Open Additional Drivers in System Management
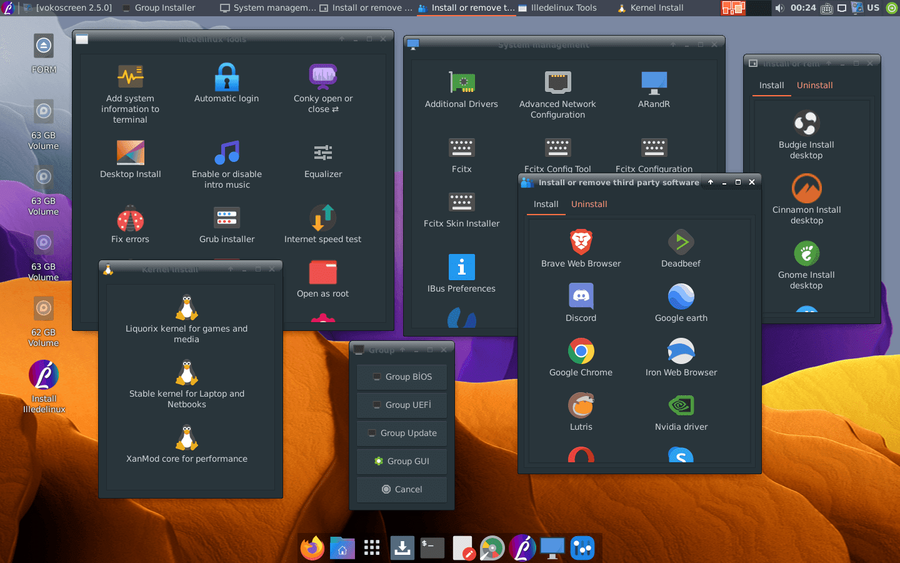The image size is (900, 563). 461,82
